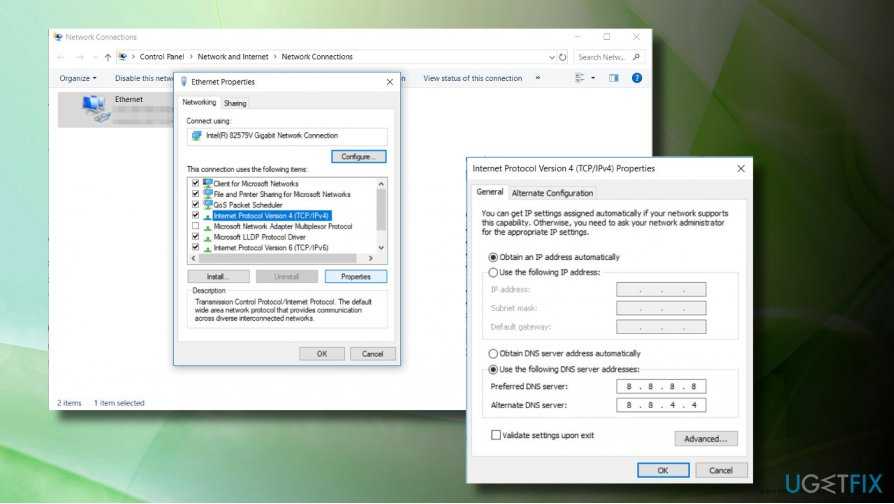
Task: Switch to the Sharing tab
Action: tap(235, 103)
